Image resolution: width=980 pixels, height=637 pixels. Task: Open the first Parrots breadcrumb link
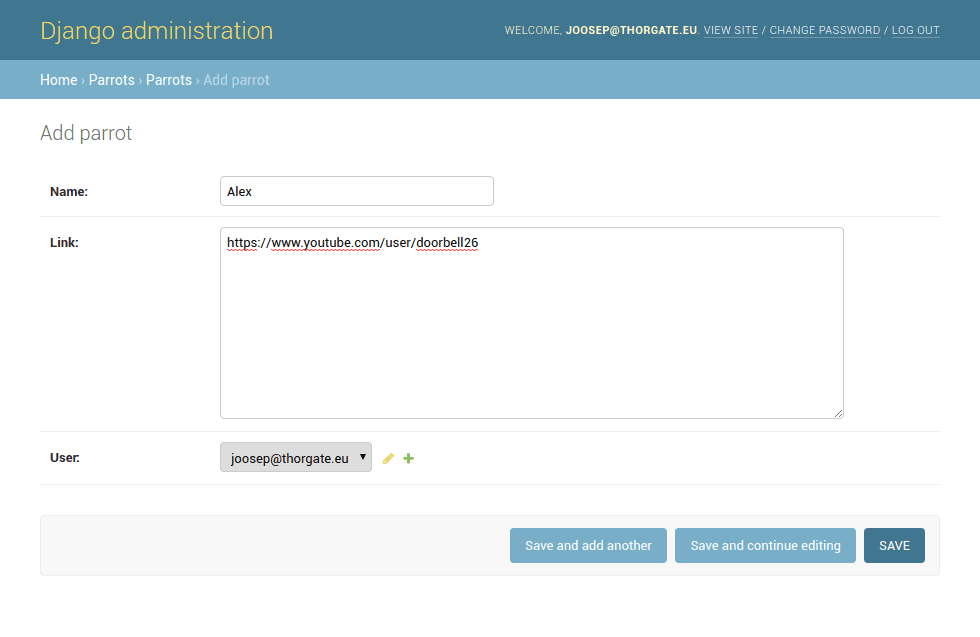pos(111,80)
